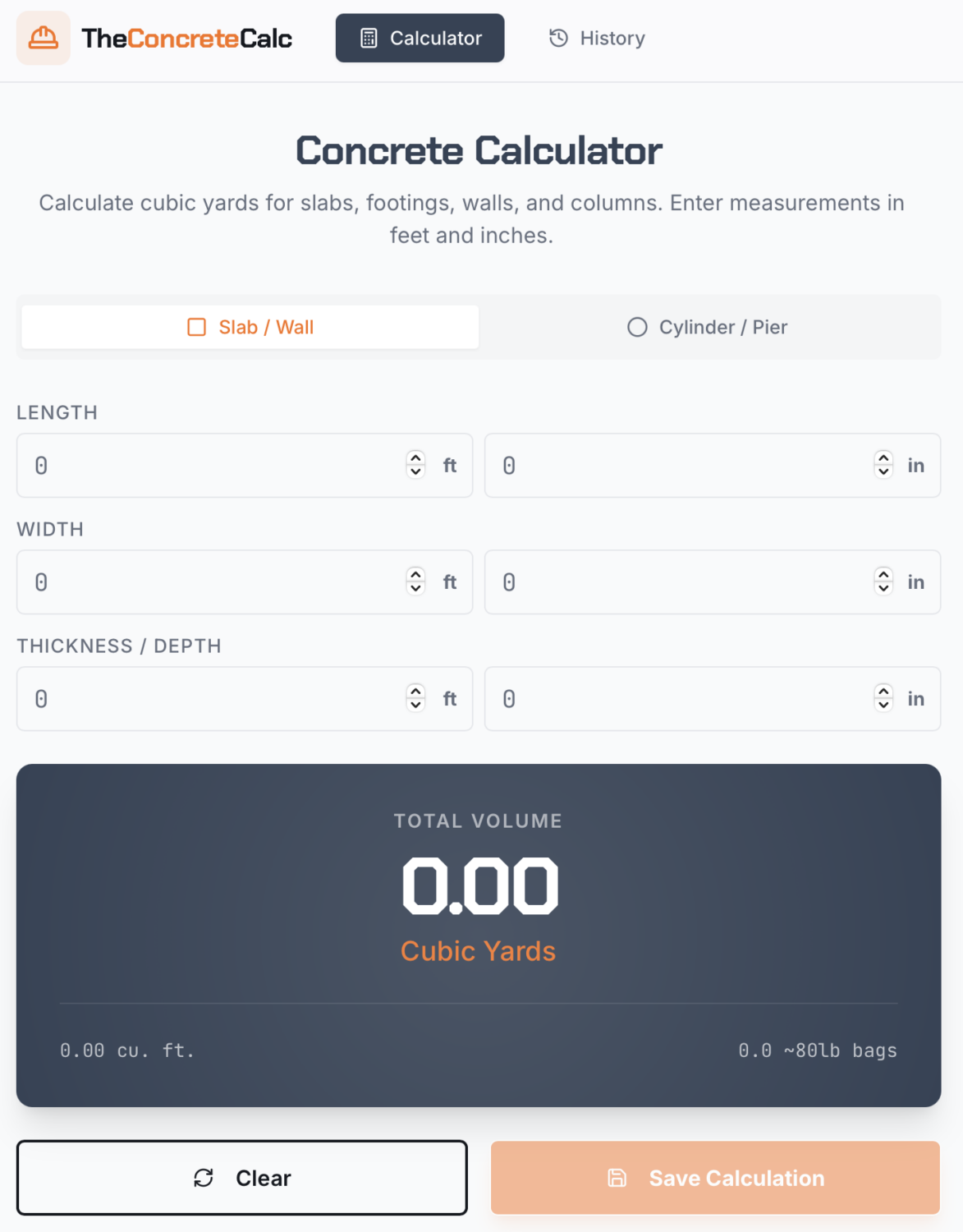963x1232 pixels.
Task: Click the Thickness inches stepper arrows
Action: (x=883, y=698)
